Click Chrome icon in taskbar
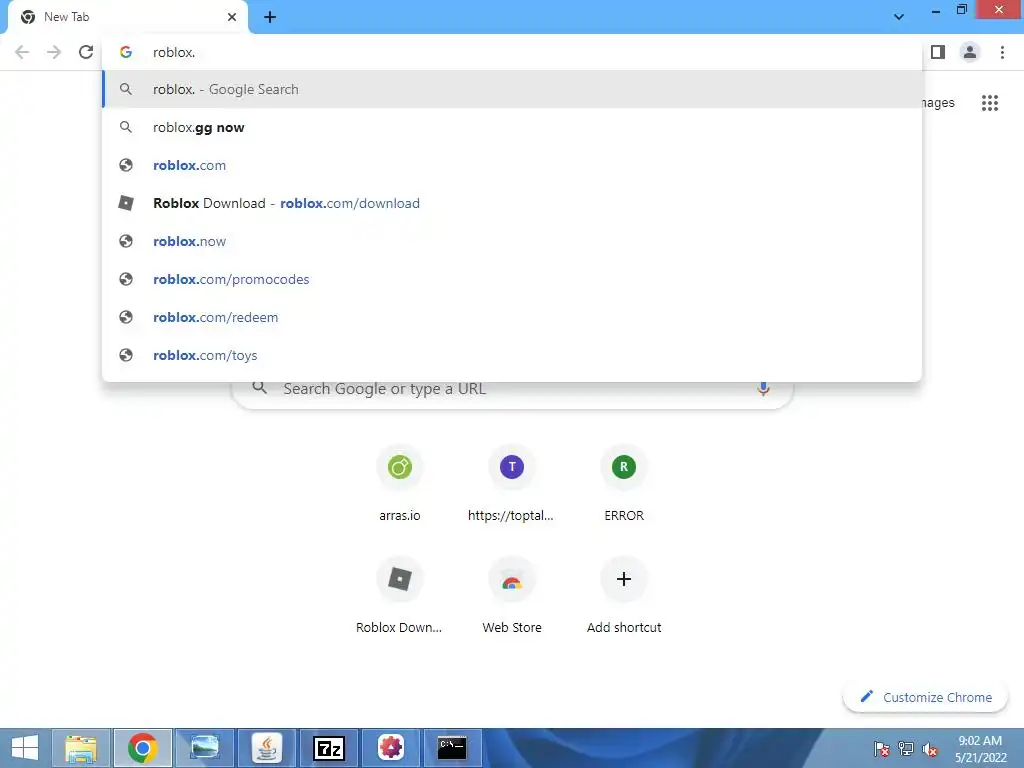 (143, 748)
